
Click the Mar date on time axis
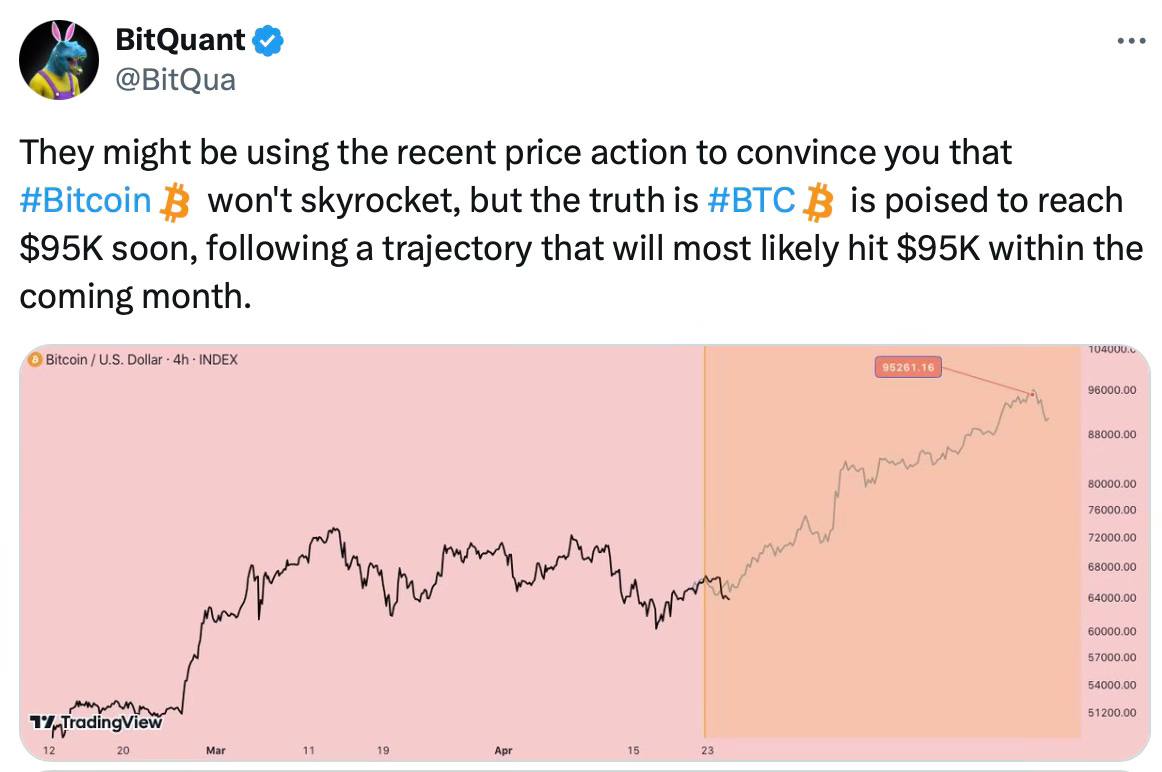[x=216, y=751]
